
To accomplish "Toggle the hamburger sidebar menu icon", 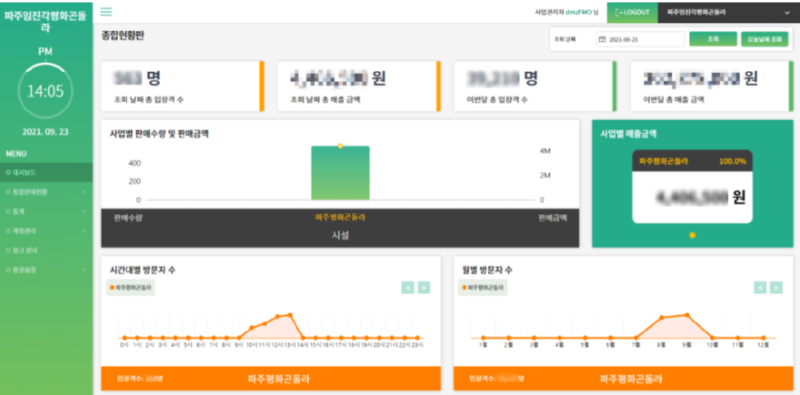I will point(106,12).
